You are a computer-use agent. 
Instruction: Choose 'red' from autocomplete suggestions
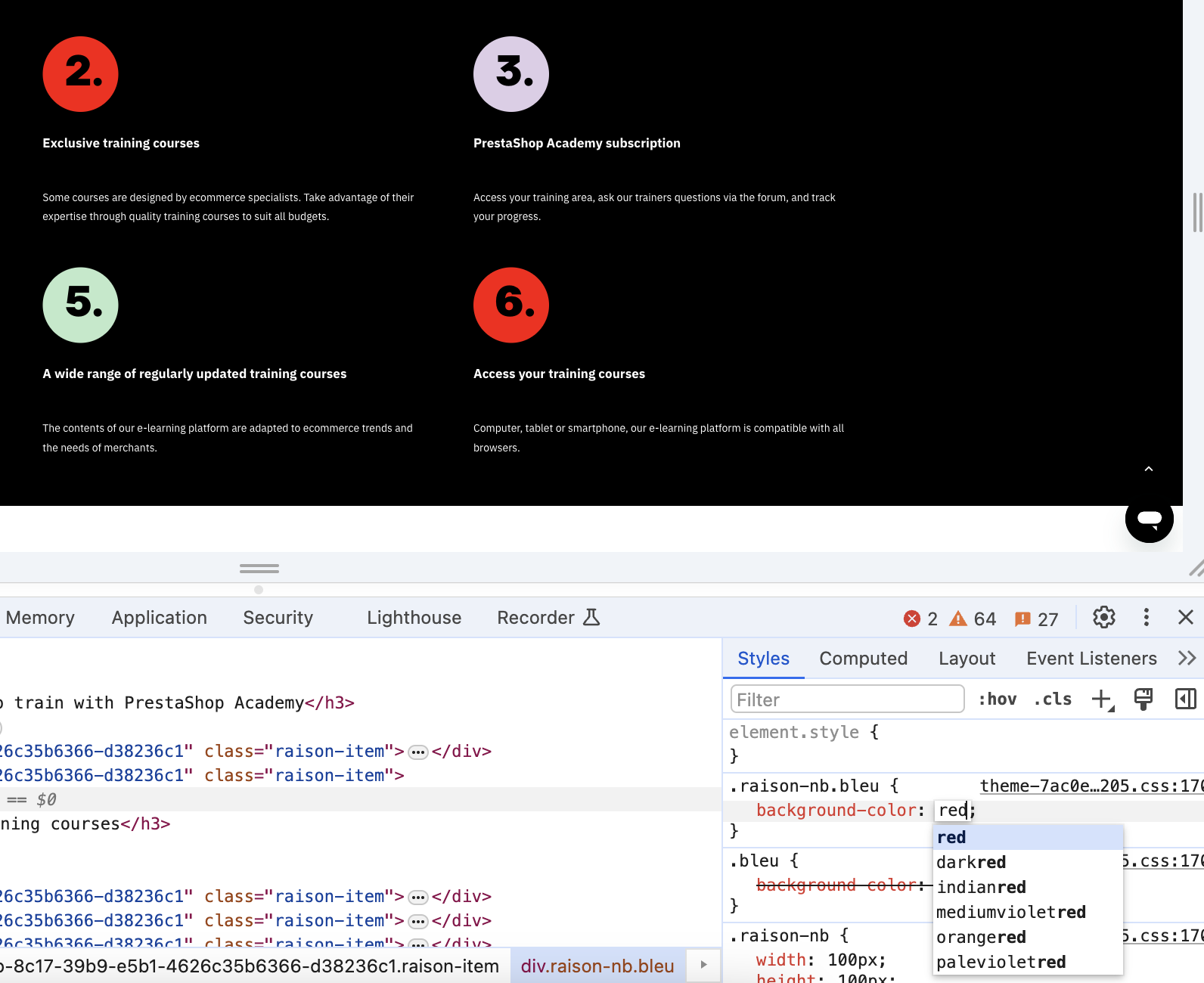(x=1028, y=837)
